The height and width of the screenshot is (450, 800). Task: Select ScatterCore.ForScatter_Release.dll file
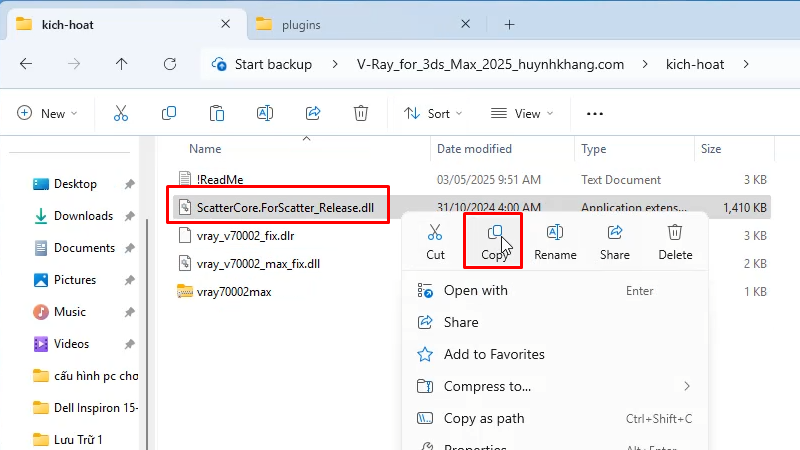pos(285,208)
